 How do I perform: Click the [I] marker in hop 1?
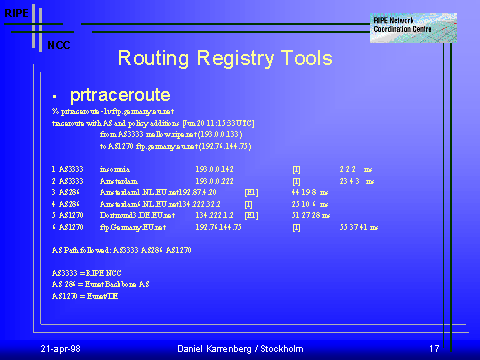(x=296, y=170)
